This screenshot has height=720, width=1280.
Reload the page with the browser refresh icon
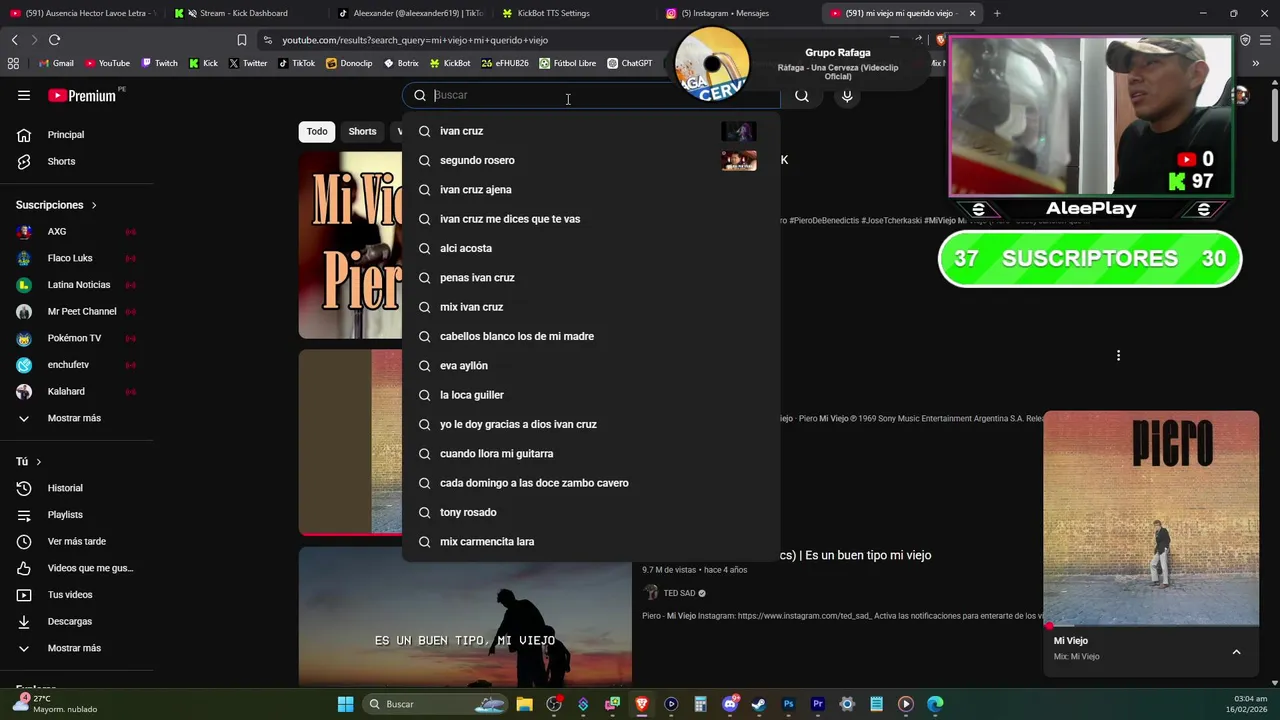(54, 40)
